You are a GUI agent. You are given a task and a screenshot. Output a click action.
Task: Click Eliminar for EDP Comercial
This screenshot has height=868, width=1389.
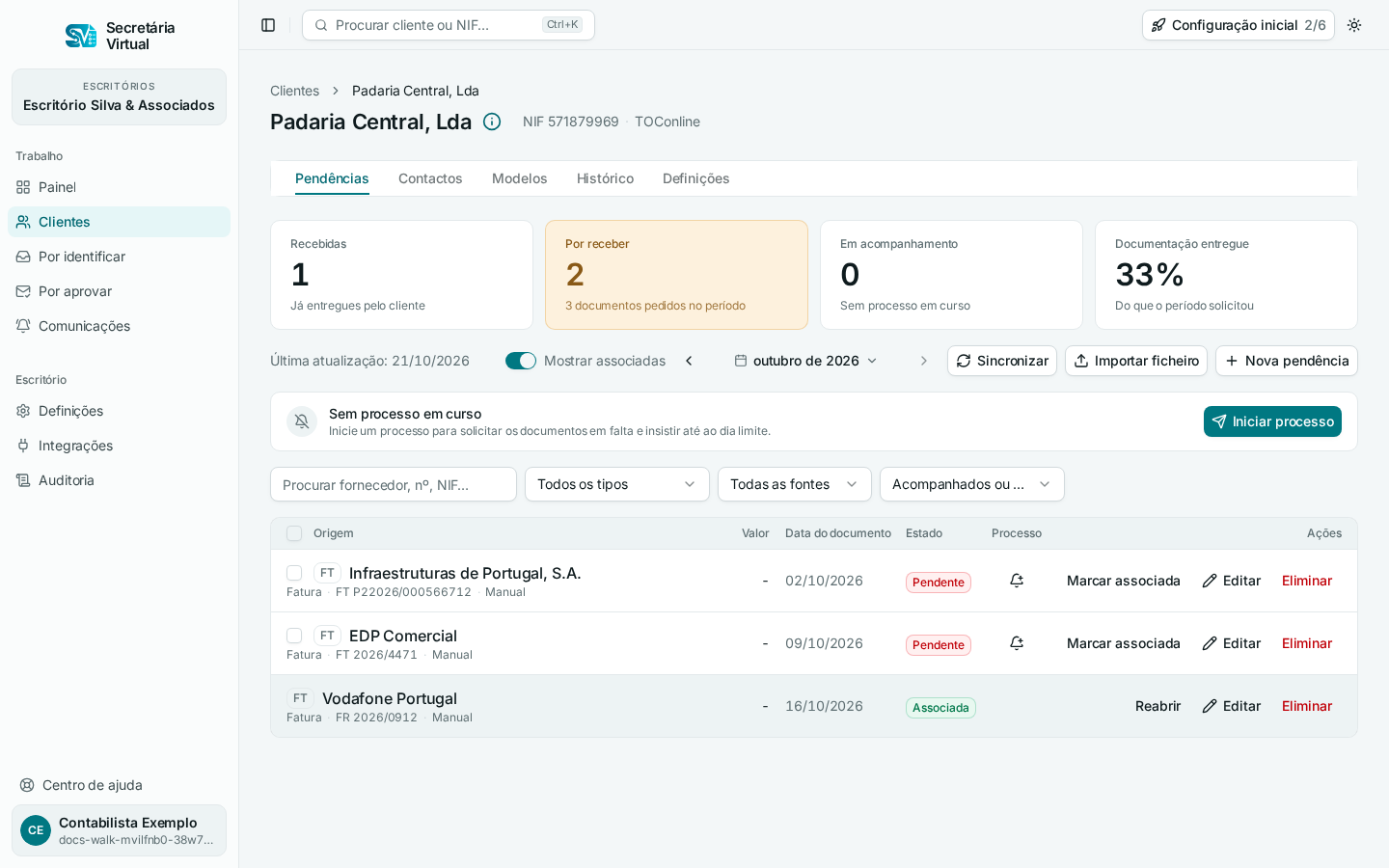pos(1307,643)
